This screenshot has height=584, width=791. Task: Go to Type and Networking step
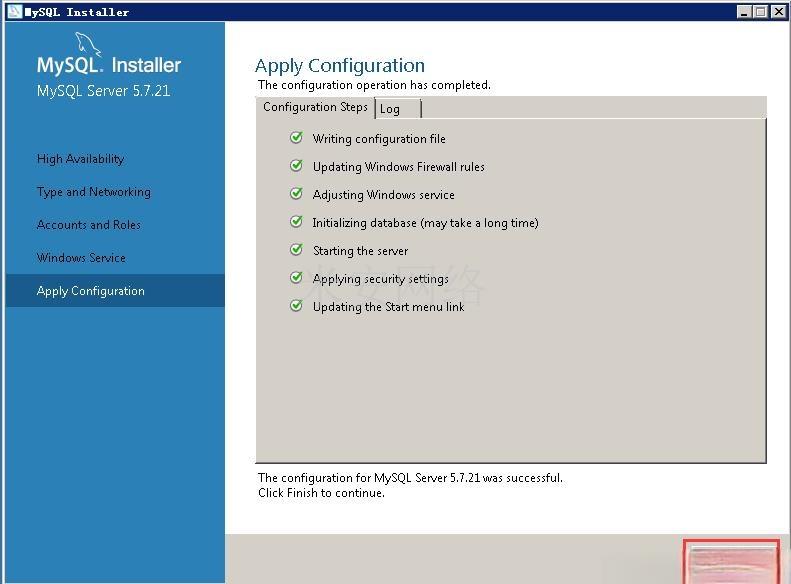tap(94, 192)
